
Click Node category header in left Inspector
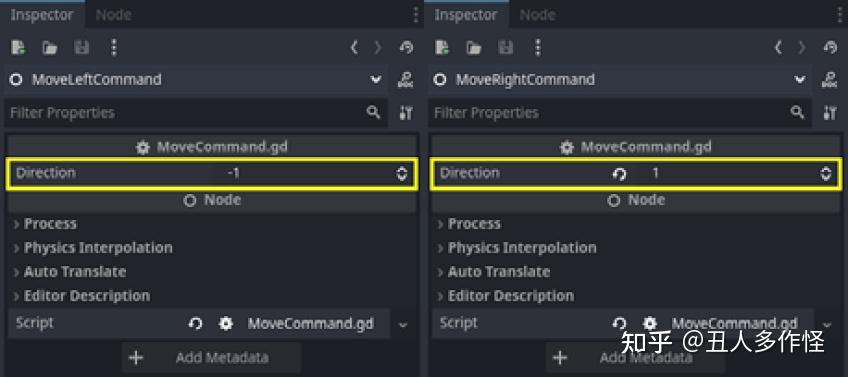coord(211,200)
